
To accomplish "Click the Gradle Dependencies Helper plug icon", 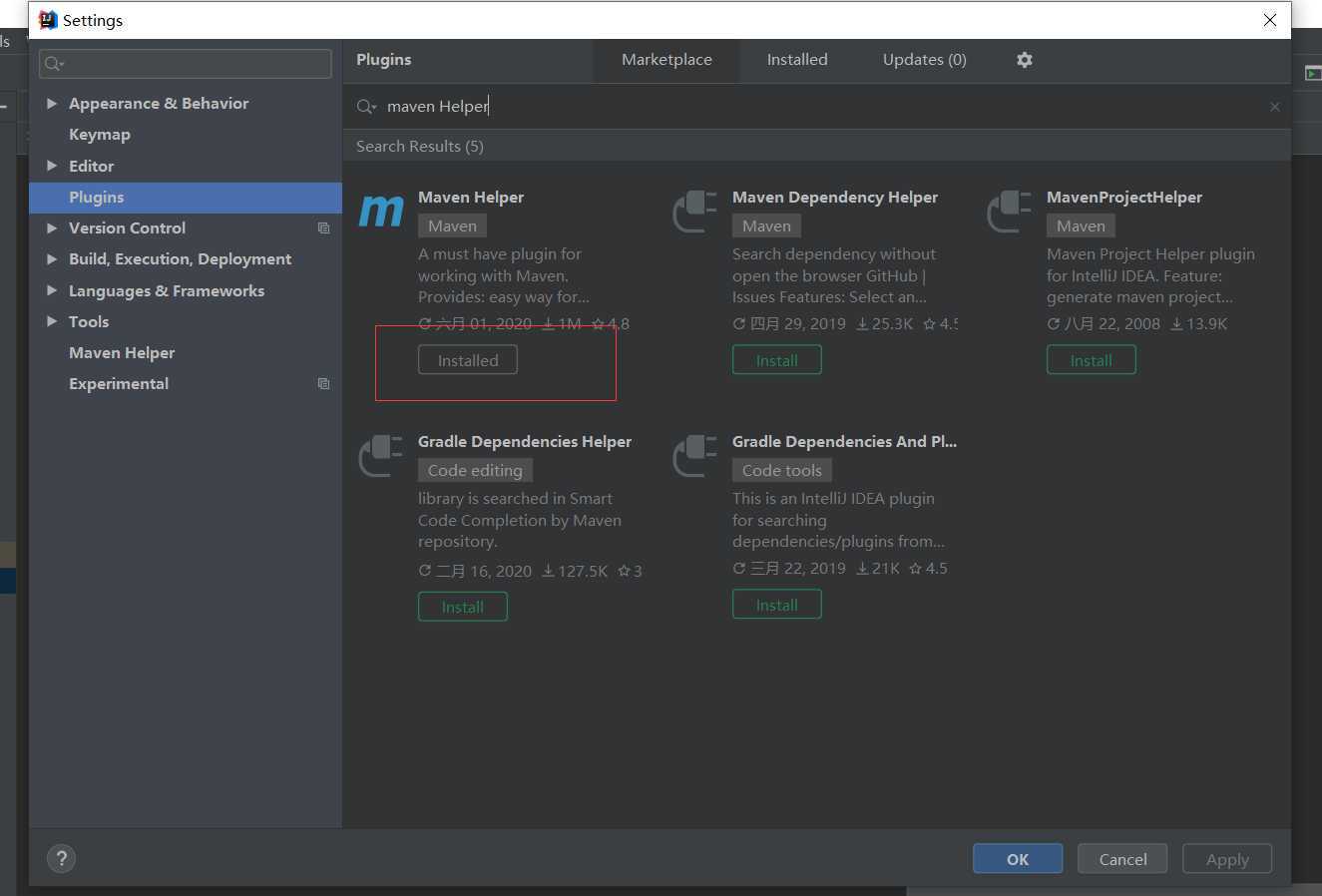I will 381,455.
